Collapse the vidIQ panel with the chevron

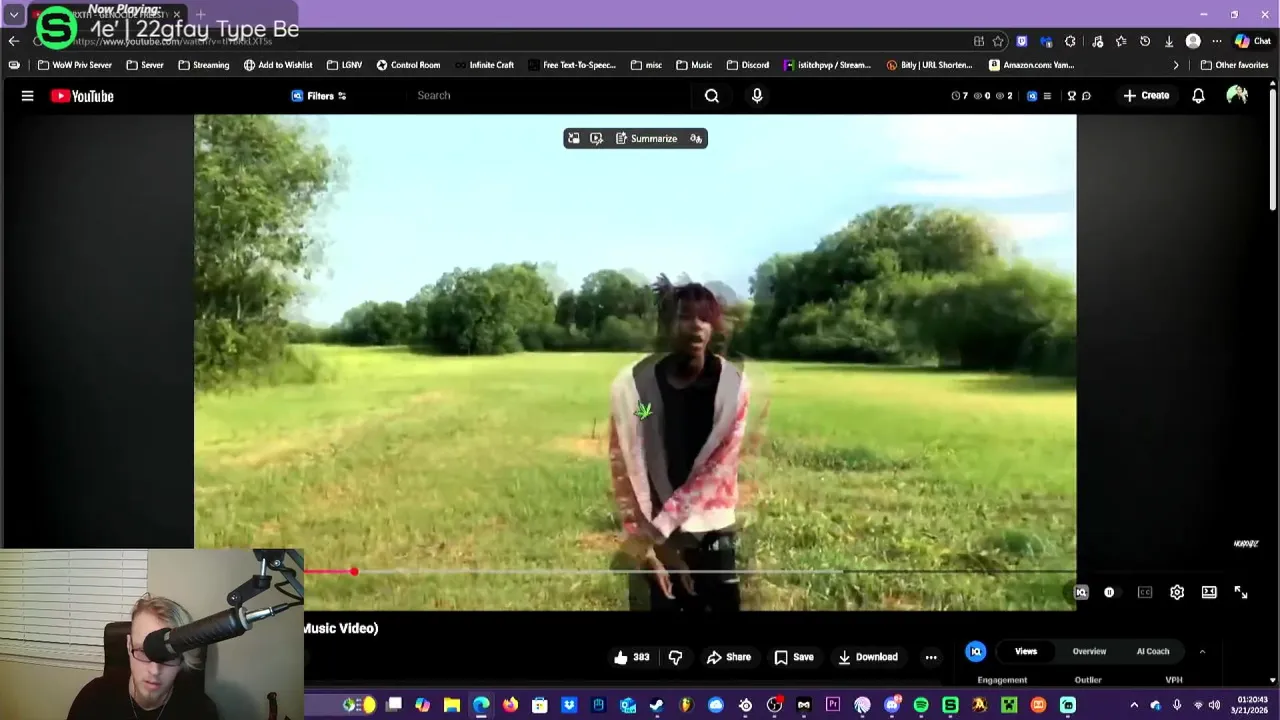[x=1202, y=651]
